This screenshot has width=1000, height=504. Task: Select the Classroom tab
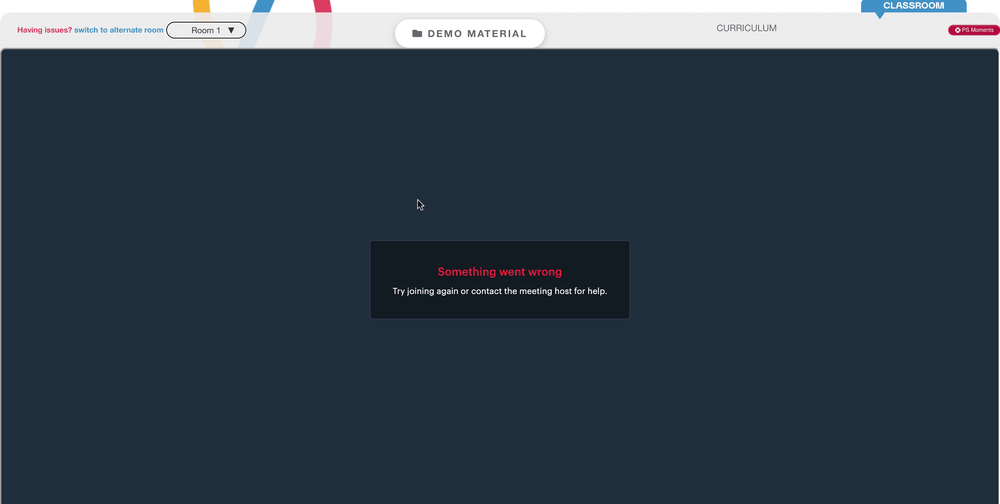[913, 6]
